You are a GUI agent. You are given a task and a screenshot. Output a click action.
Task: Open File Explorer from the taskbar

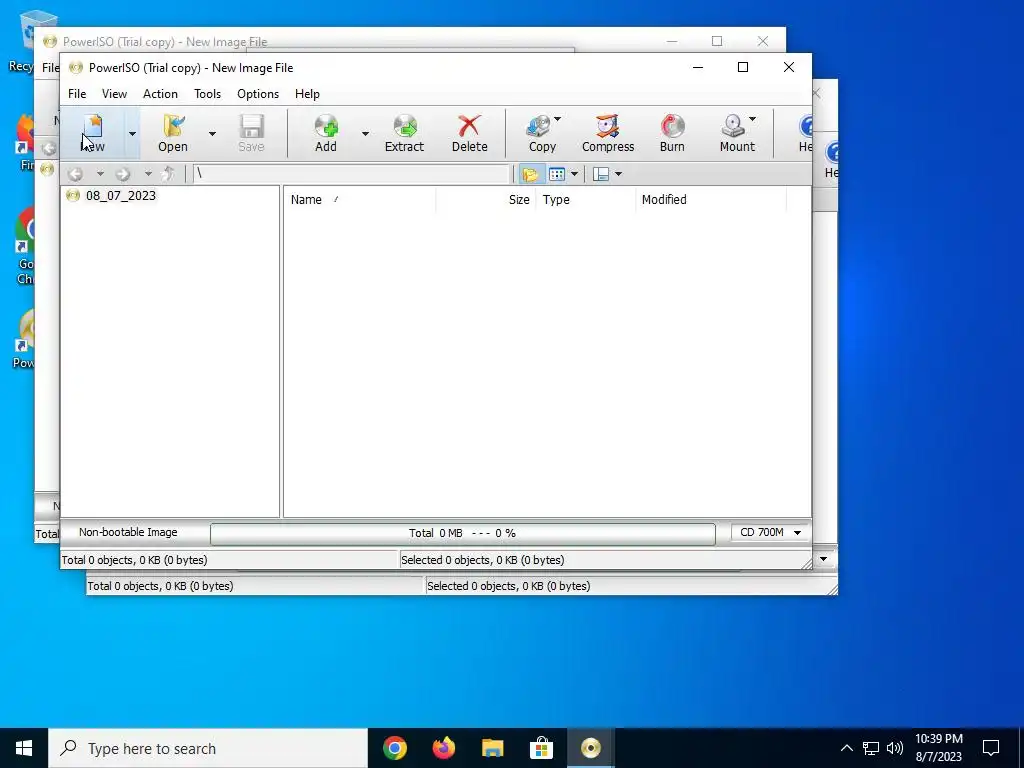point(492,748)
